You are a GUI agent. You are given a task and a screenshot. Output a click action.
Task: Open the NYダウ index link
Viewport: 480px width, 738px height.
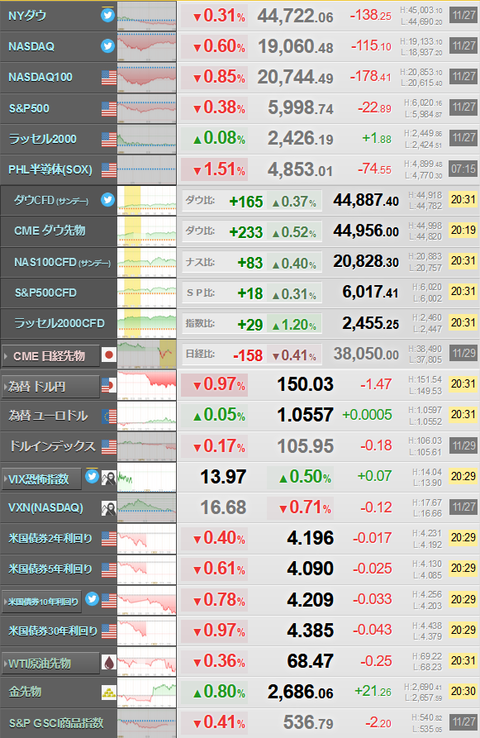27,16
